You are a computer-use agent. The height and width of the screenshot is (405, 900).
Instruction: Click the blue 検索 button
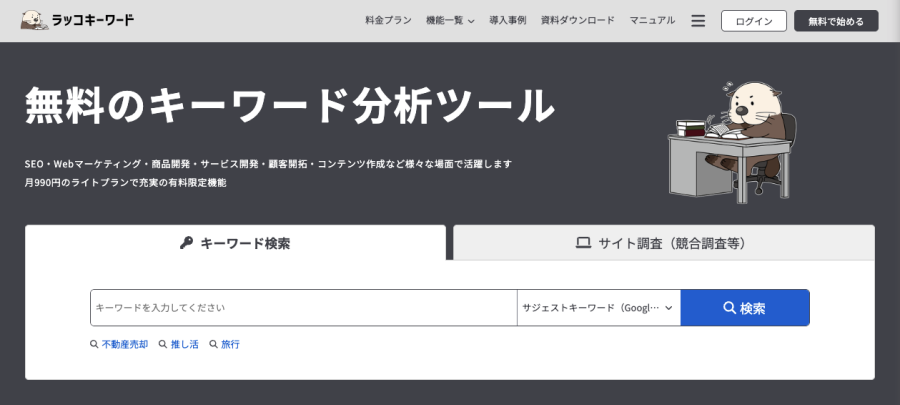point(745,308)
